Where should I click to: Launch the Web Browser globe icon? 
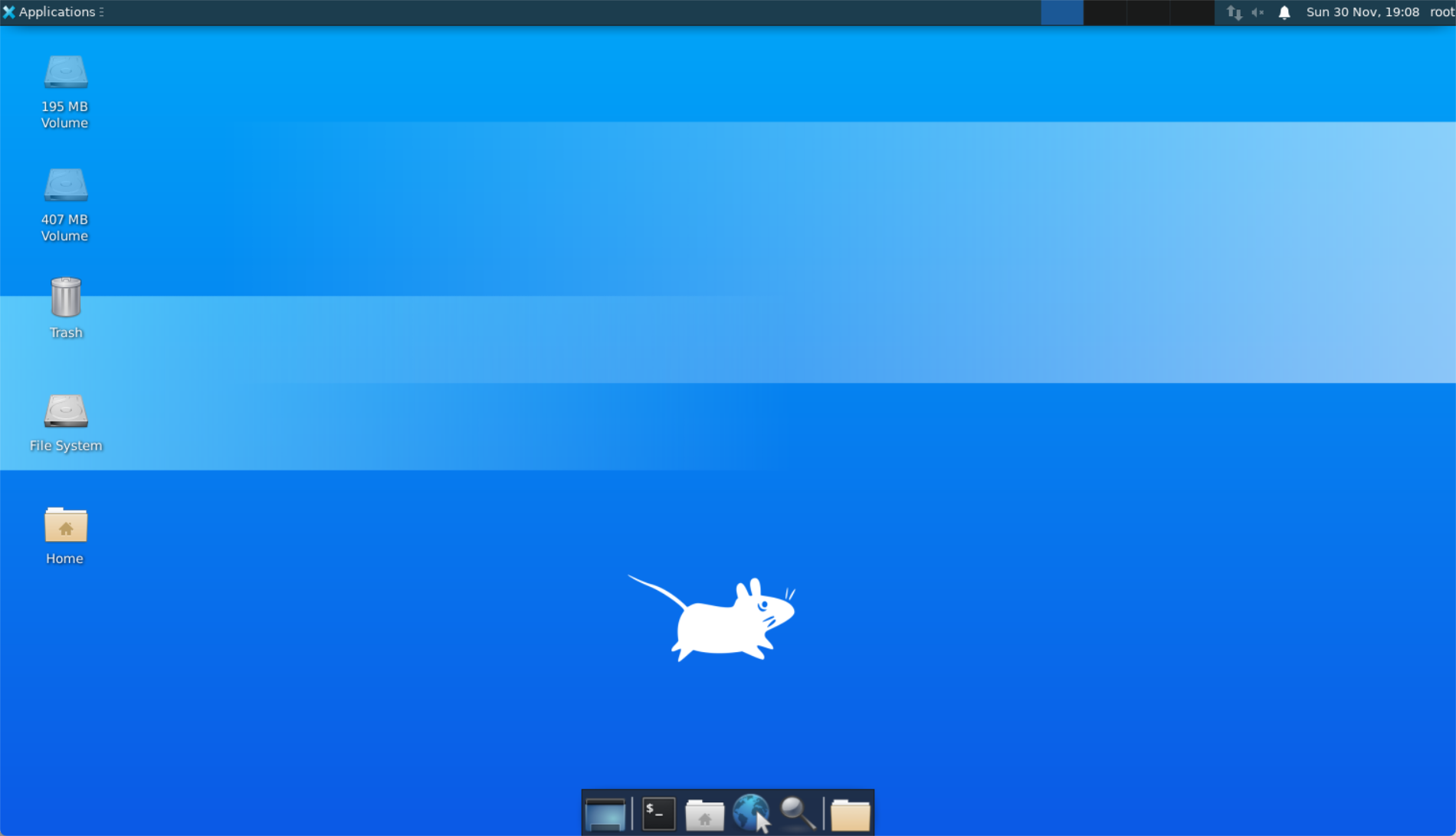point(750,814)
